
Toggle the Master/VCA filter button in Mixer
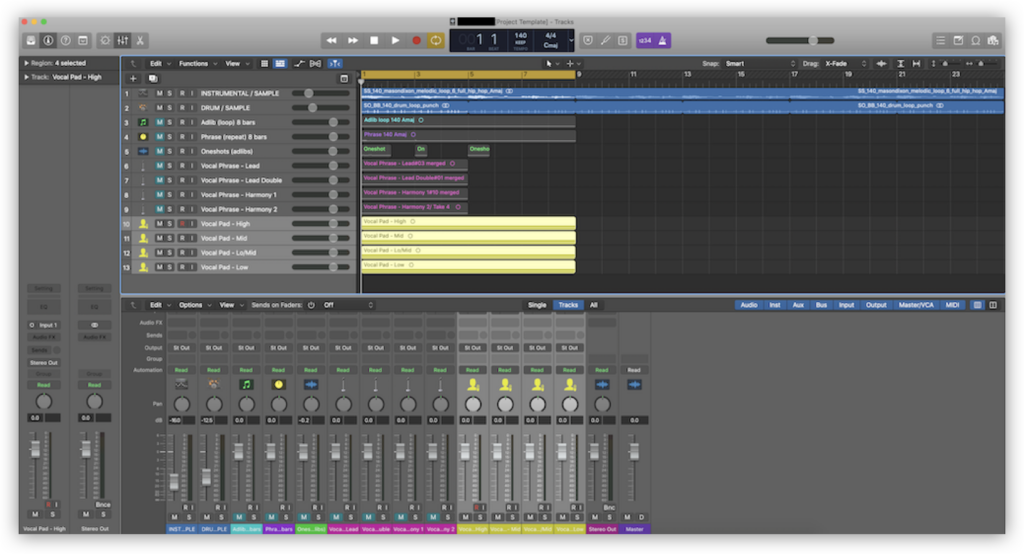916,305
